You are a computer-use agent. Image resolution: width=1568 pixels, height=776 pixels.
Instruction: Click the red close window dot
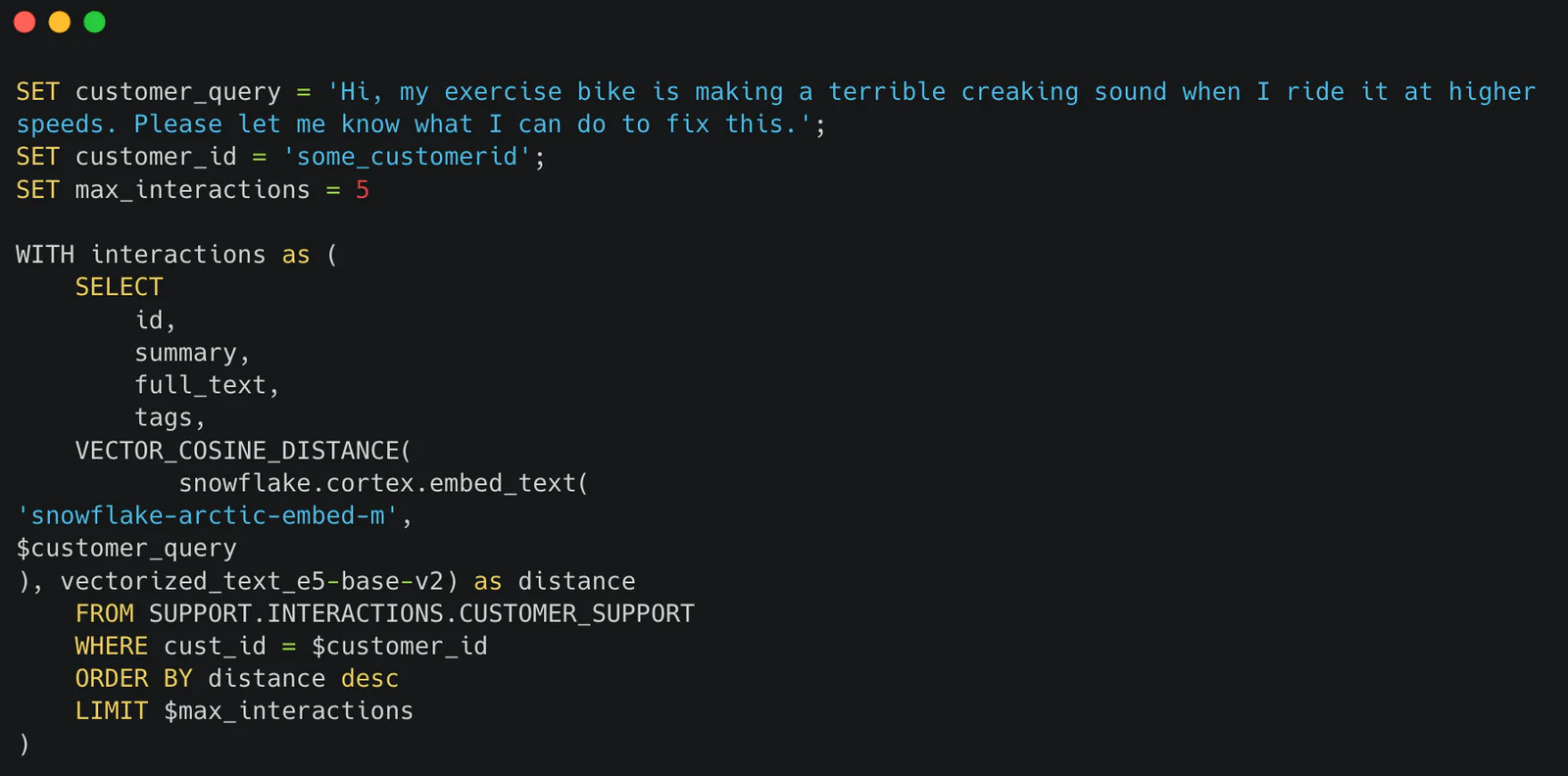(24, 22)
